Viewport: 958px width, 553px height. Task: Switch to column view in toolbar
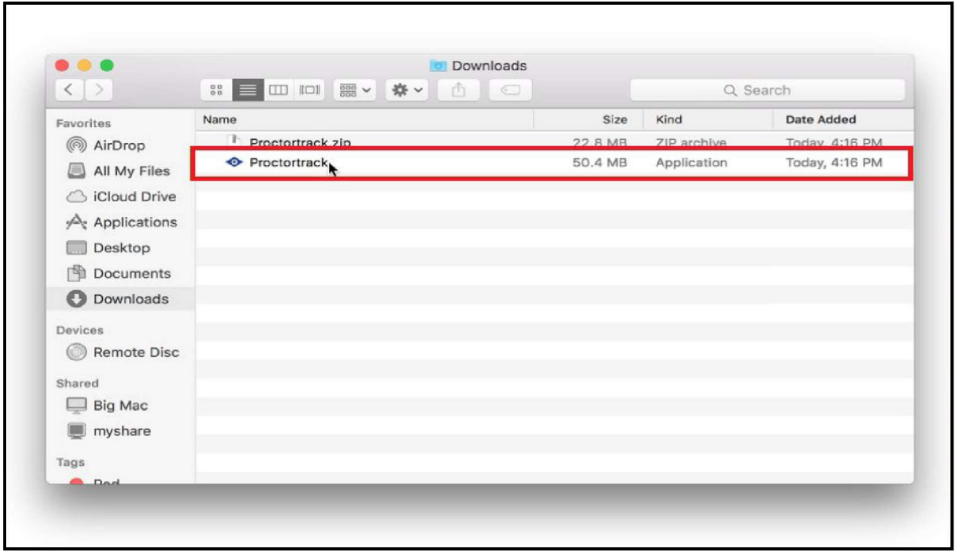click(279, 90)
